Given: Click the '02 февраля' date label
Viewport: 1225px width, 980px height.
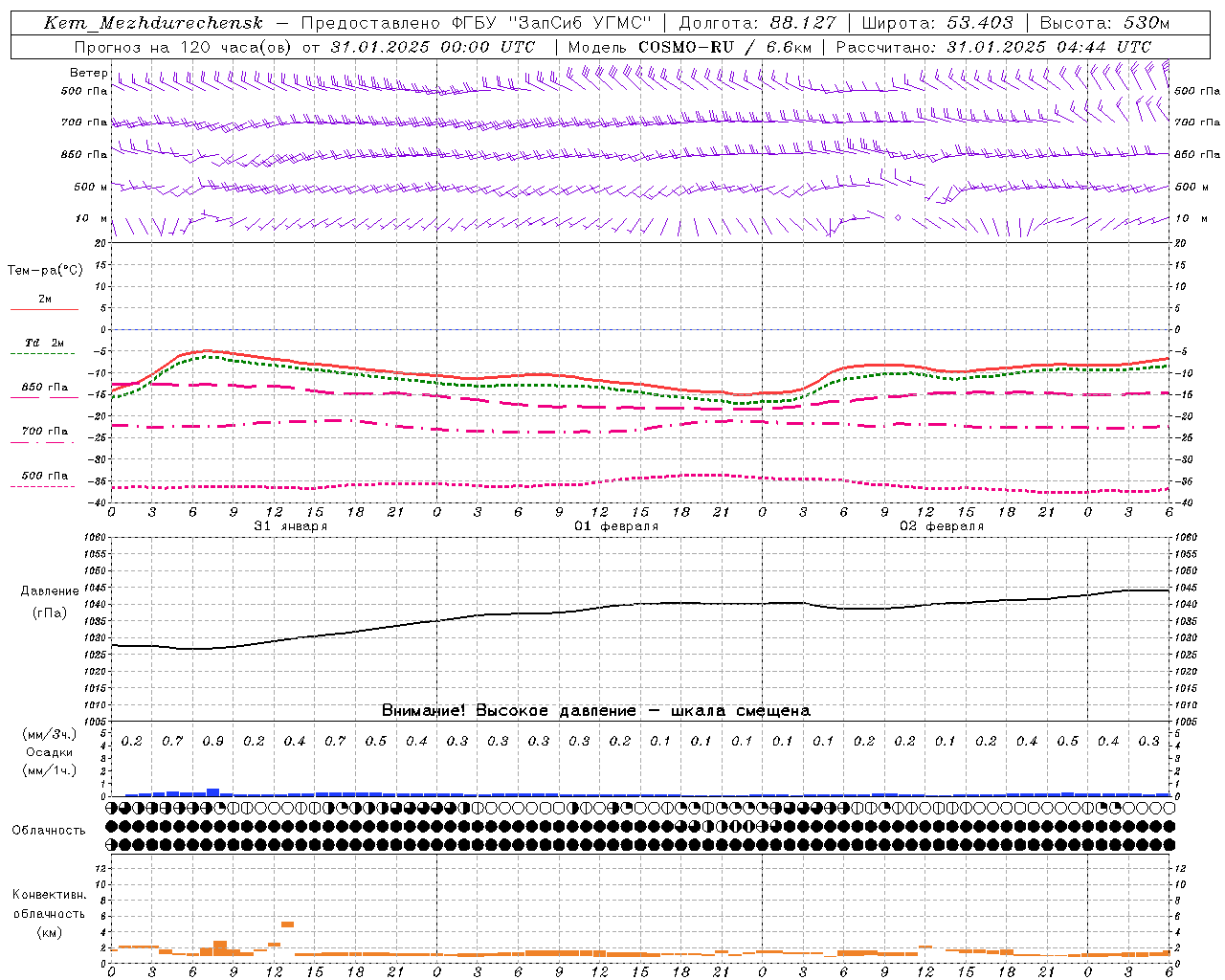Looking at the screenshot, I should point(942,526).
